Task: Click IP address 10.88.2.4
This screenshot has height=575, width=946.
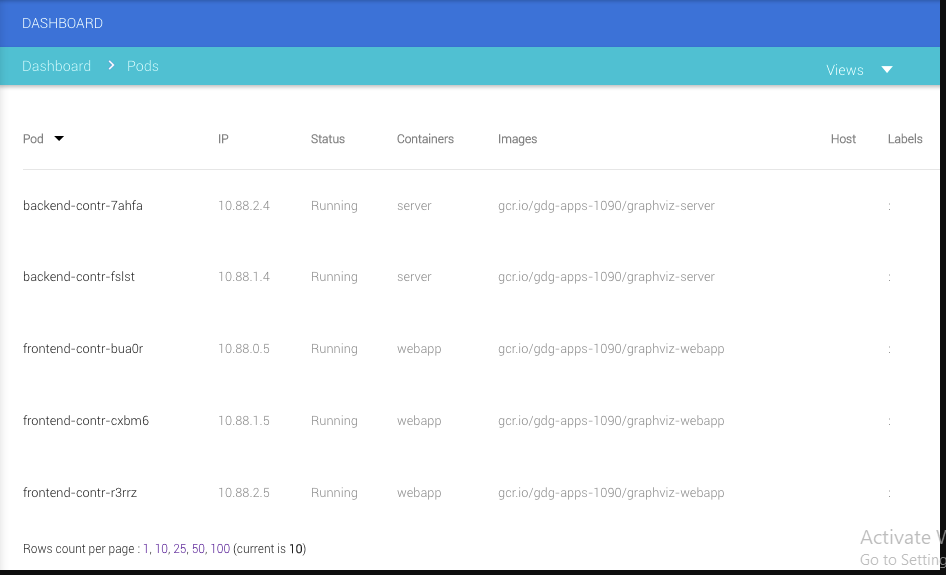Action: (x=244, y=206)
